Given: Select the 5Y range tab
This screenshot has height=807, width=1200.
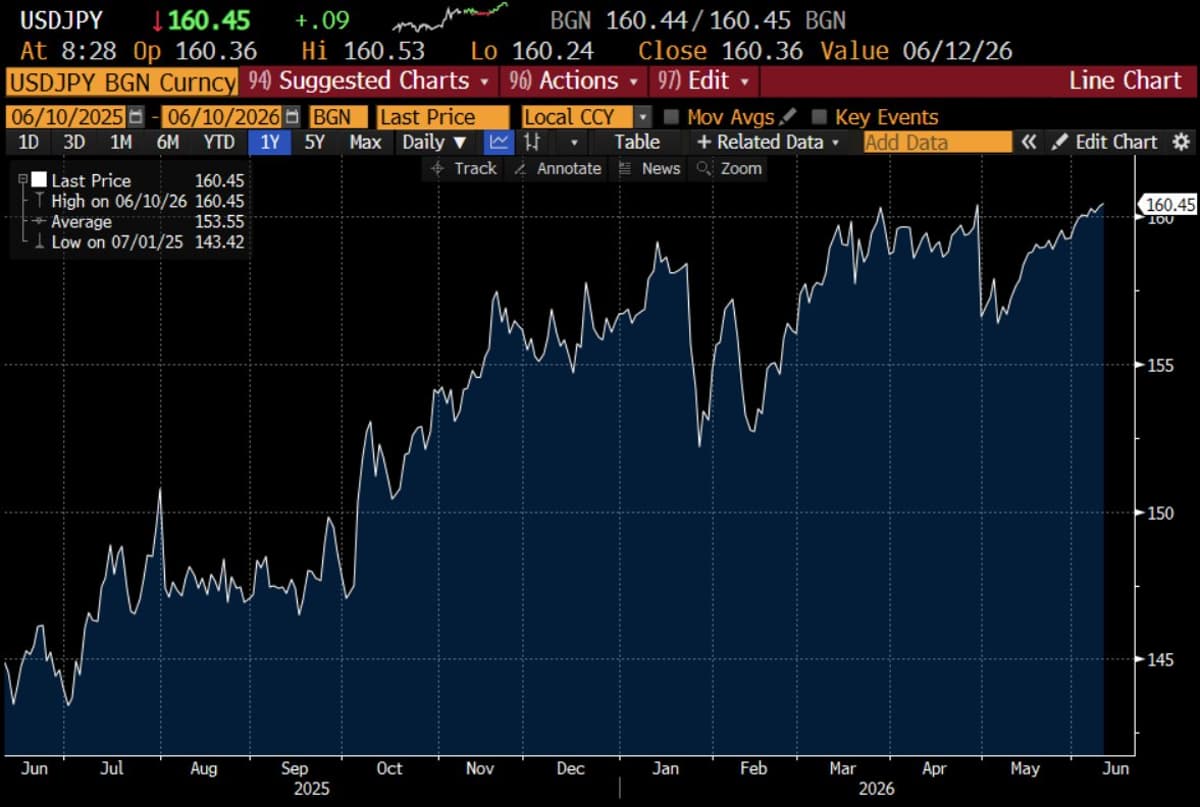Looking at the screenshot, I should tap(315, 142).
